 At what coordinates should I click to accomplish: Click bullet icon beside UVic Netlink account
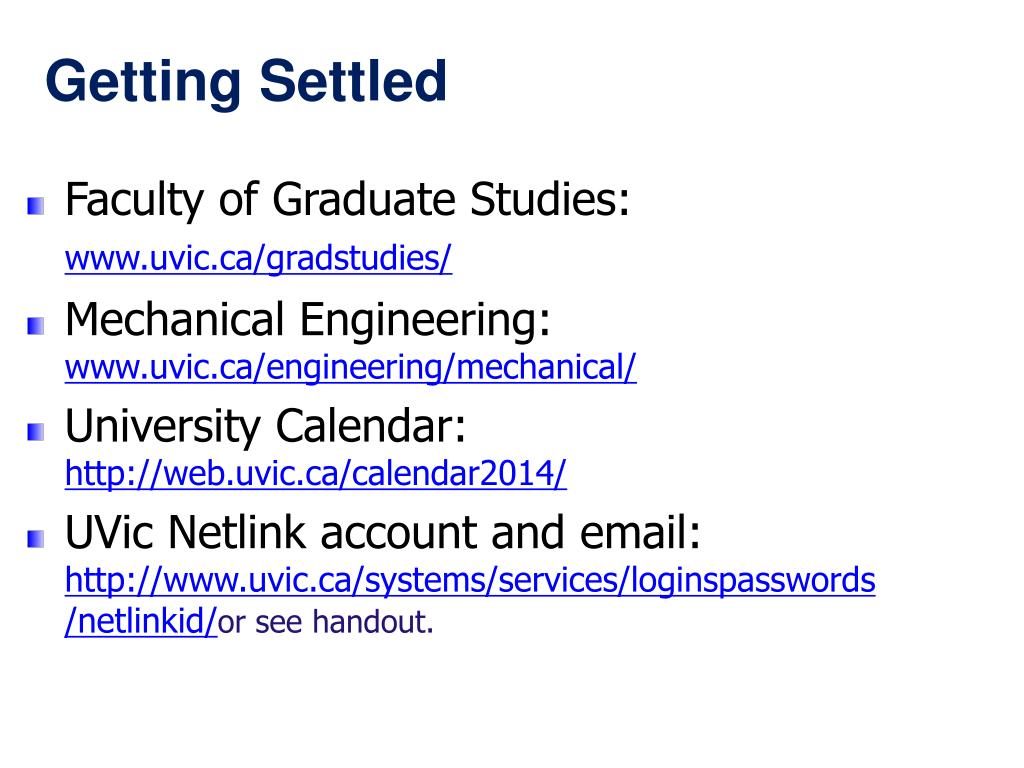click(36, 539)
